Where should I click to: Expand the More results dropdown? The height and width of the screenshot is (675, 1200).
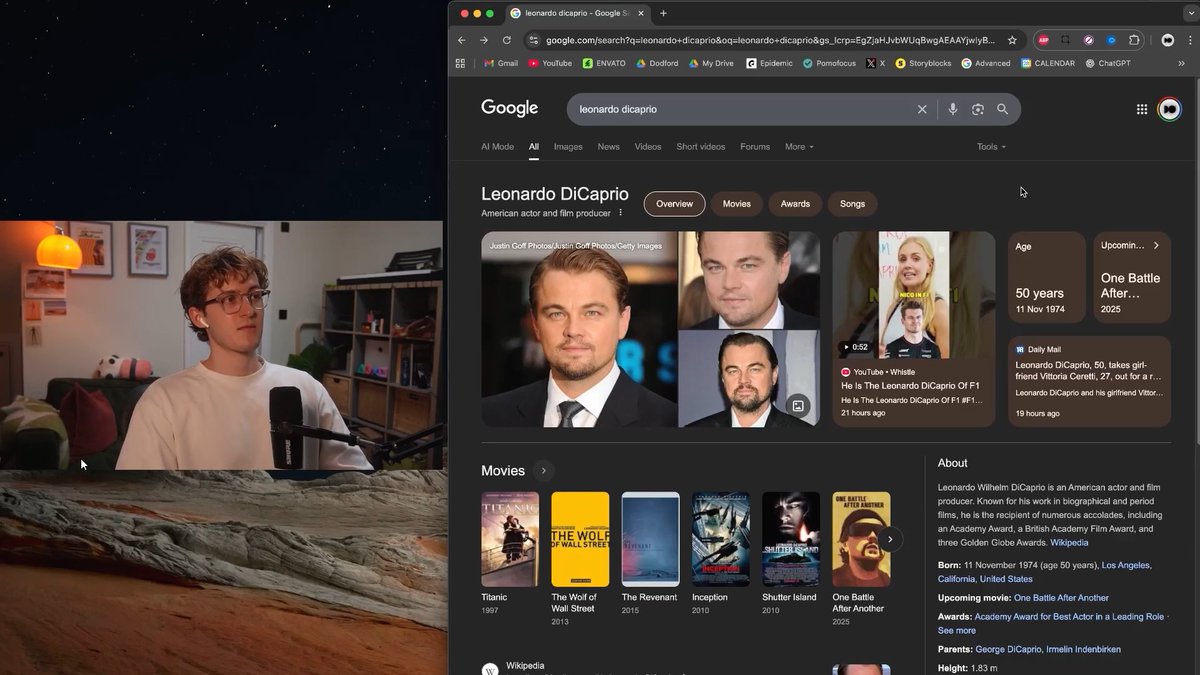[799, 147]
